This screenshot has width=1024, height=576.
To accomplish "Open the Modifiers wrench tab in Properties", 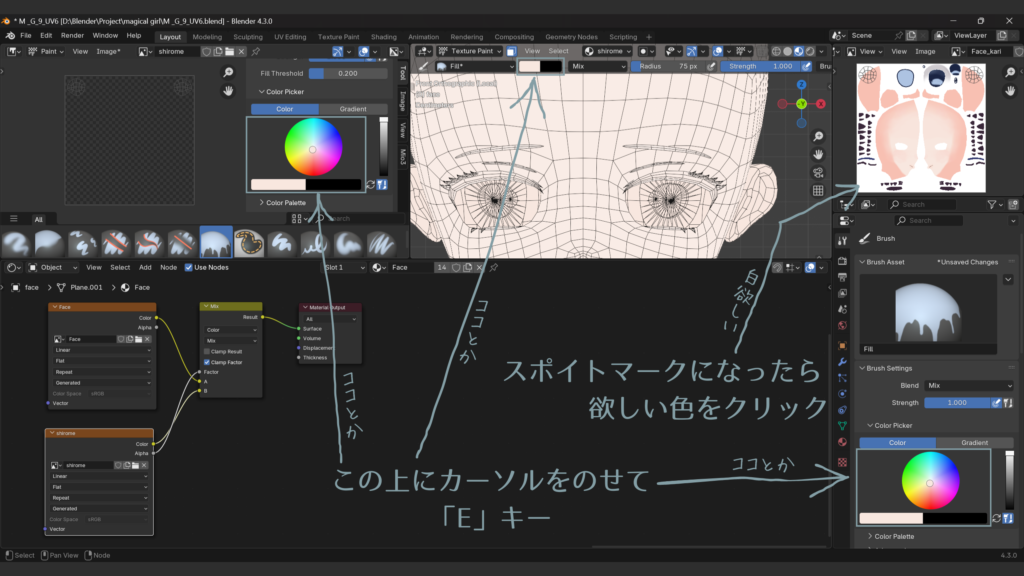I will point(842,361).
